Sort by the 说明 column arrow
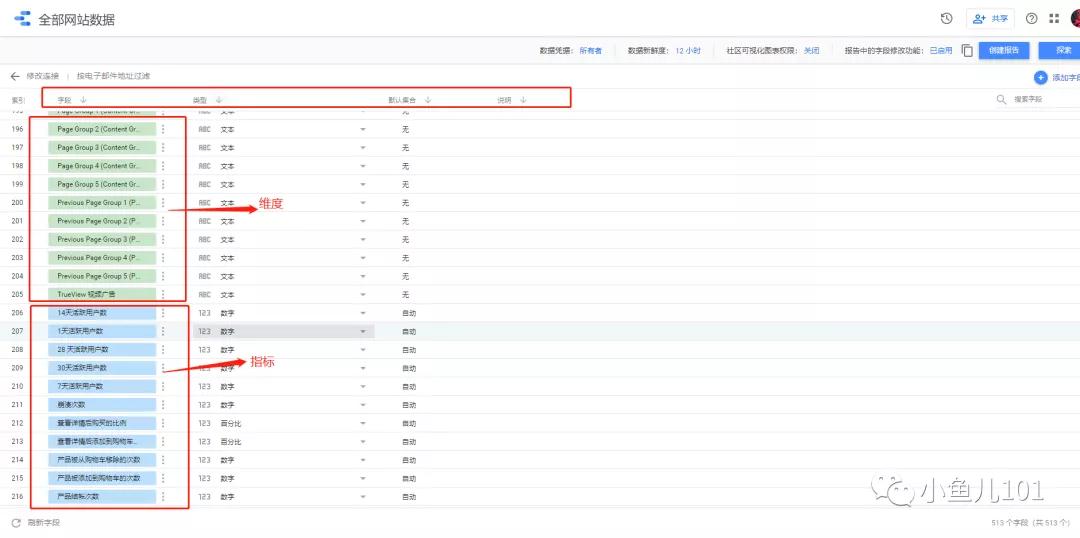Image resolution: width=1080 pixels, height=538 pixels. coord(523,100)
